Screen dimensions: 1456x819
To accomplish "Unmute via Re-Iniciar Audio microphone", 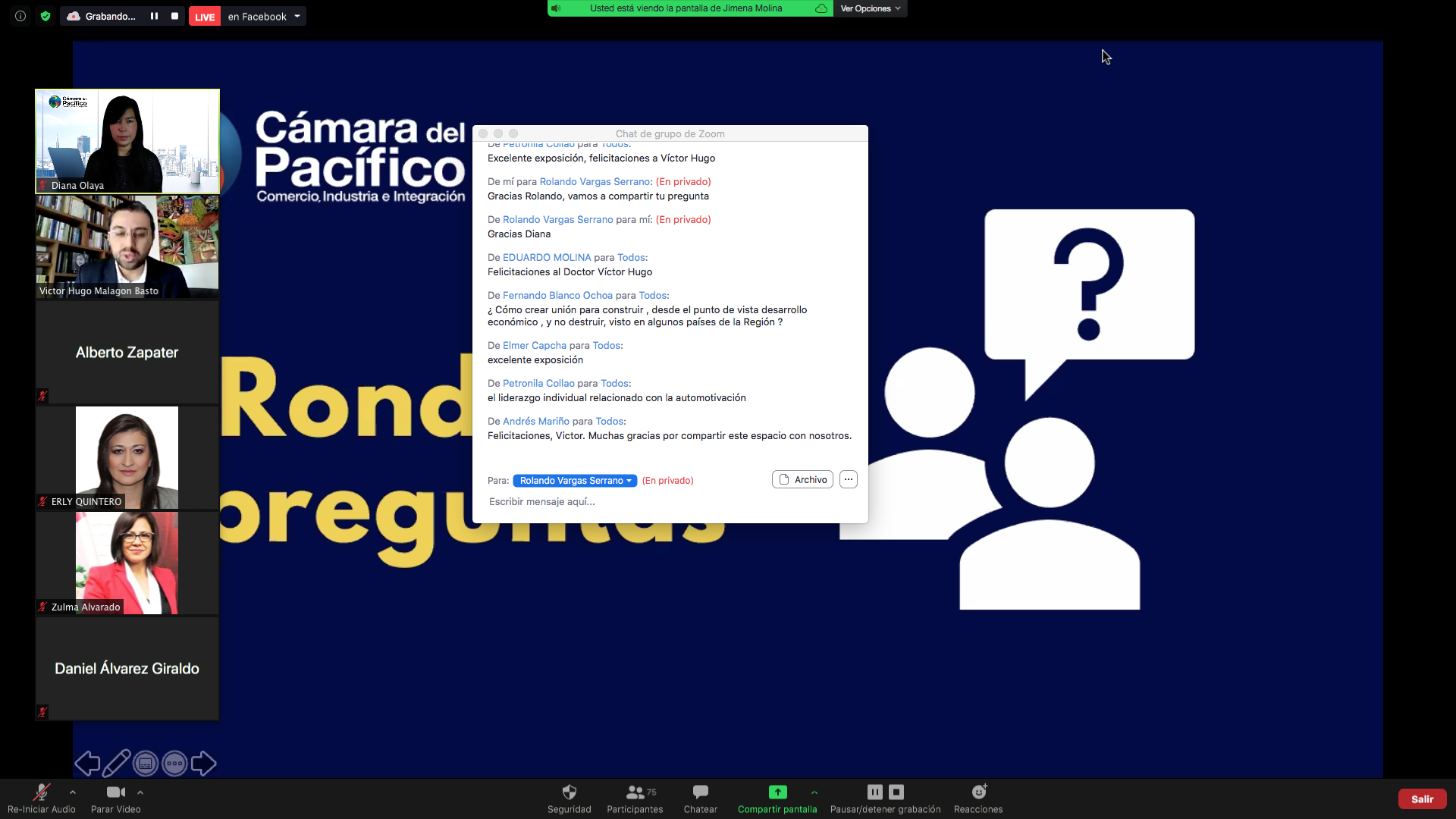I will 42,799.
